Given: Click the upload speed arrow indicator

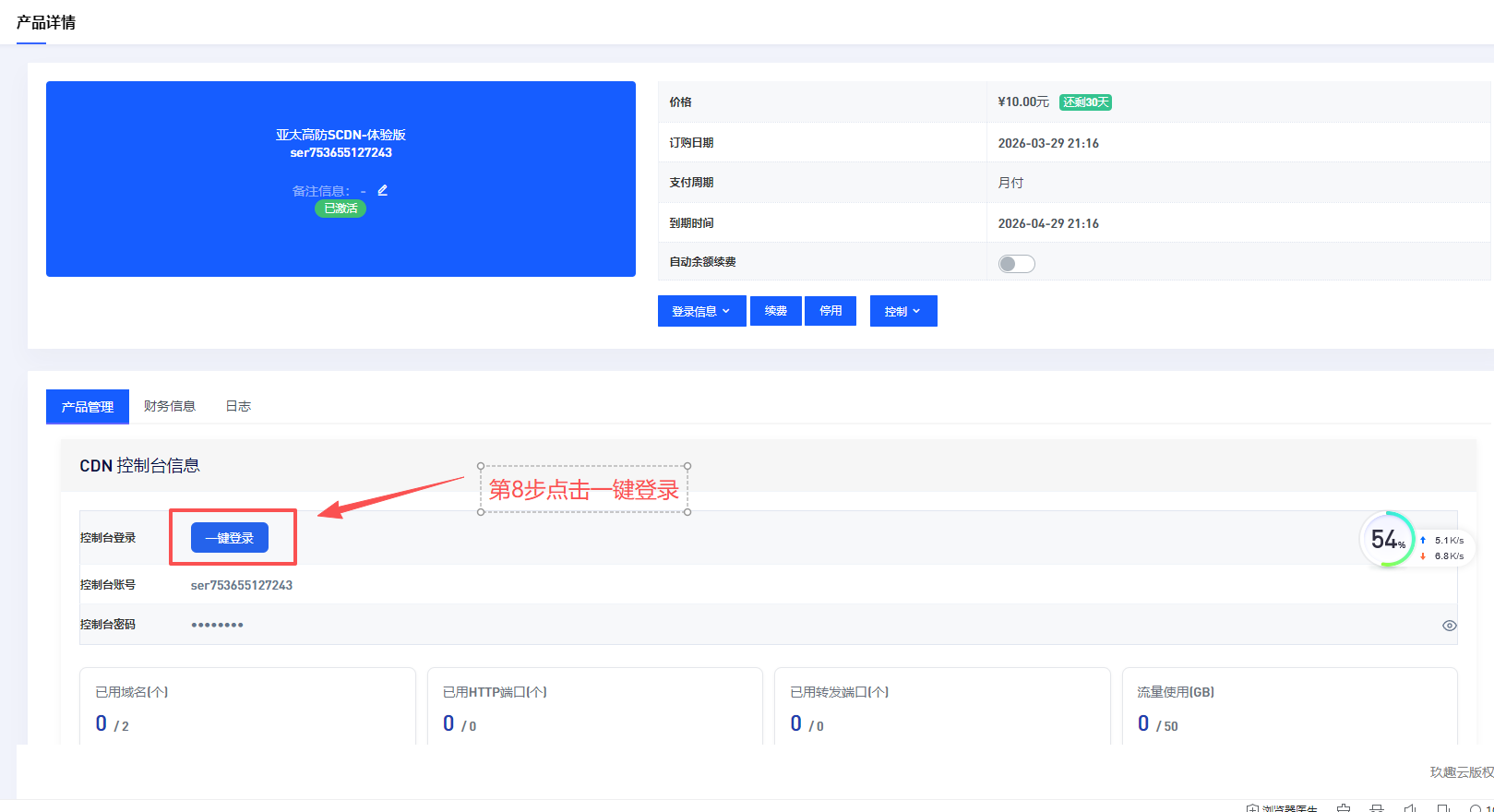Looking at the screenshot, I should [1423, 540].
